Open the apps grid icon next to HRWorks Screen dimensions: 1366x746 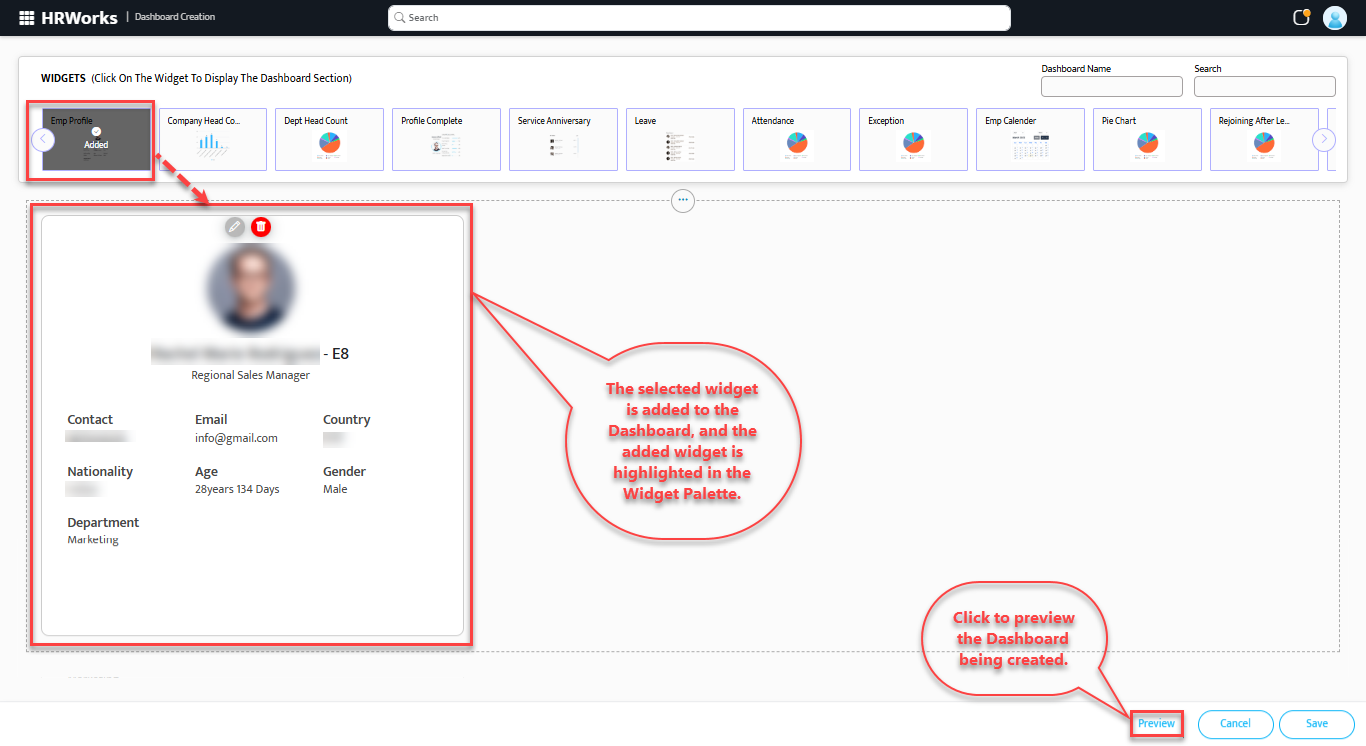(24, 16)
